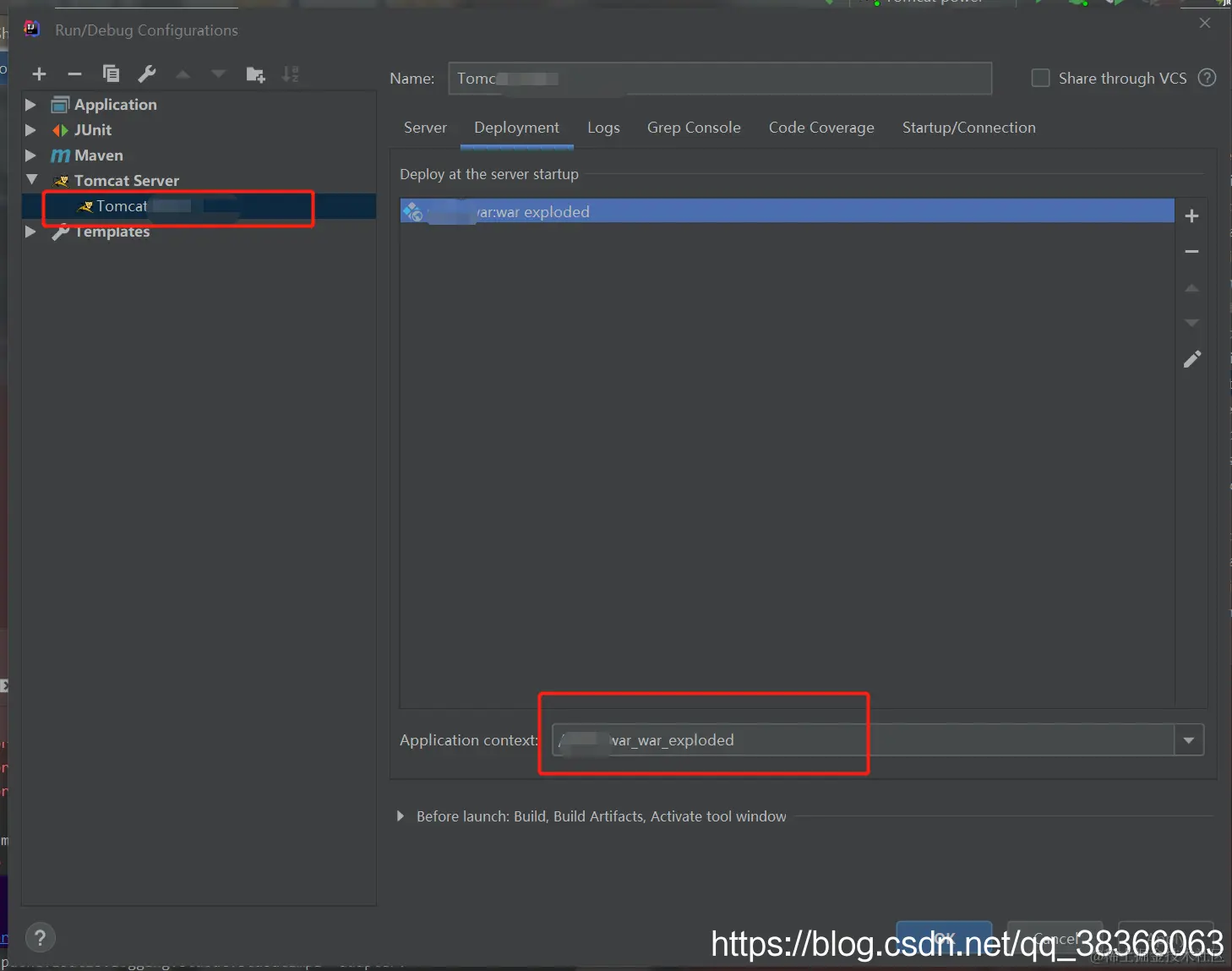Screen dimensions: 1232x971
Task: Sort configurations alphabetically icon
Action: click(291, 74)
